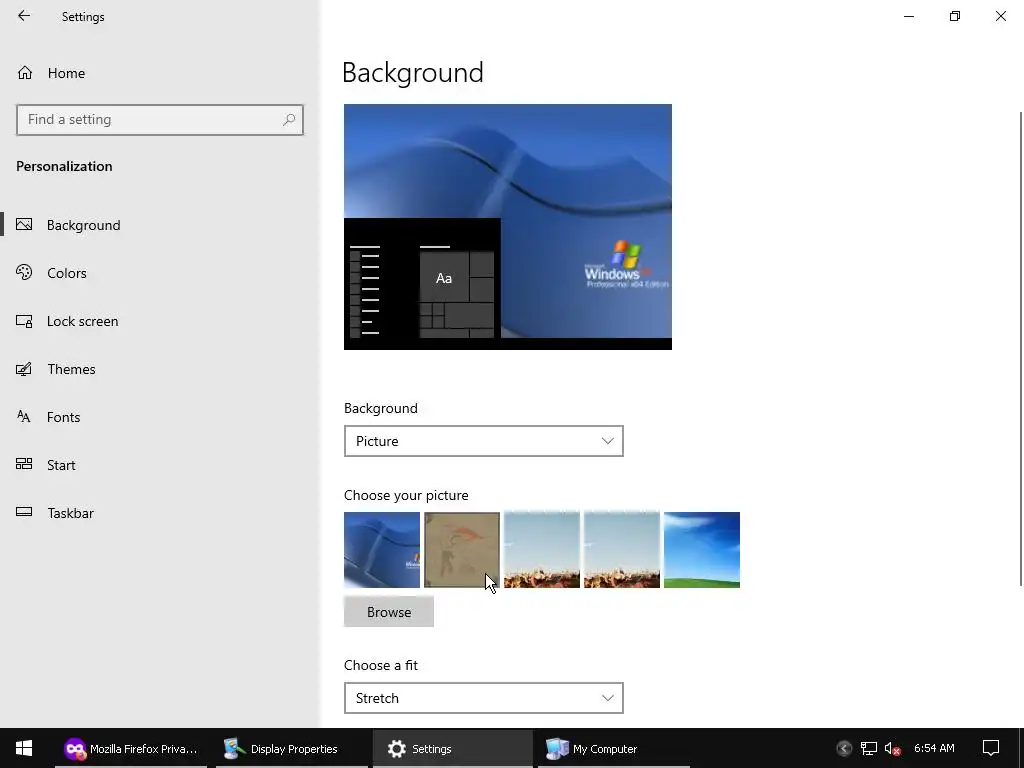Screen dimensions: 1024x768
Task: Open the Taskbar personalization page
Action: [71, 513]
